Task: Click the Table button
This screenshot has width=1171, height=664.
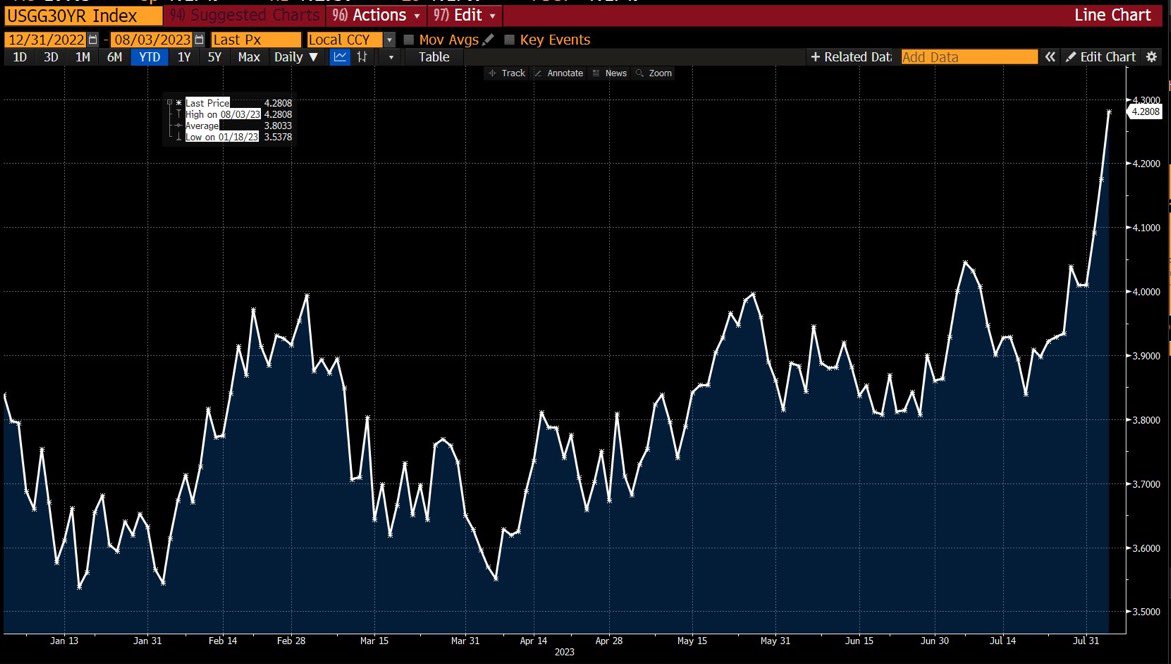Action: click(x=433, y=57)
